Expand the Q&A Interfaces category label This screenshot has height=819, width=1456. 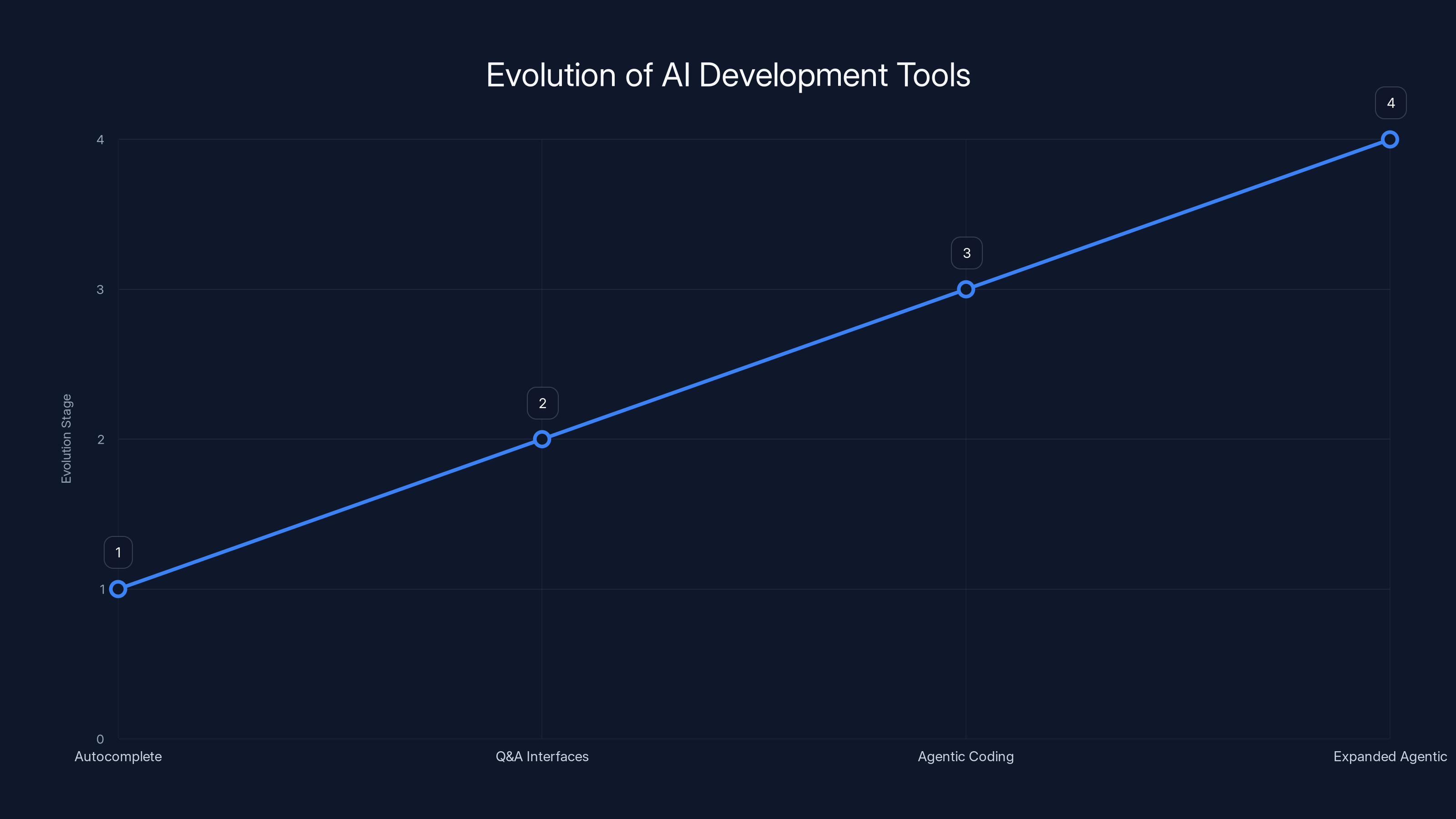point(542,756)
